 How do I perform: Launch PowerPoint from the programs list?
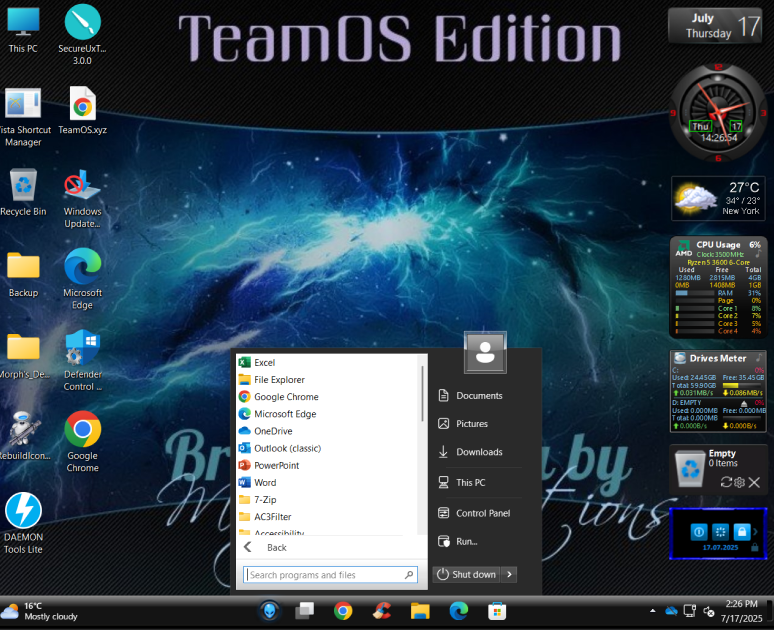coord(328,466)
